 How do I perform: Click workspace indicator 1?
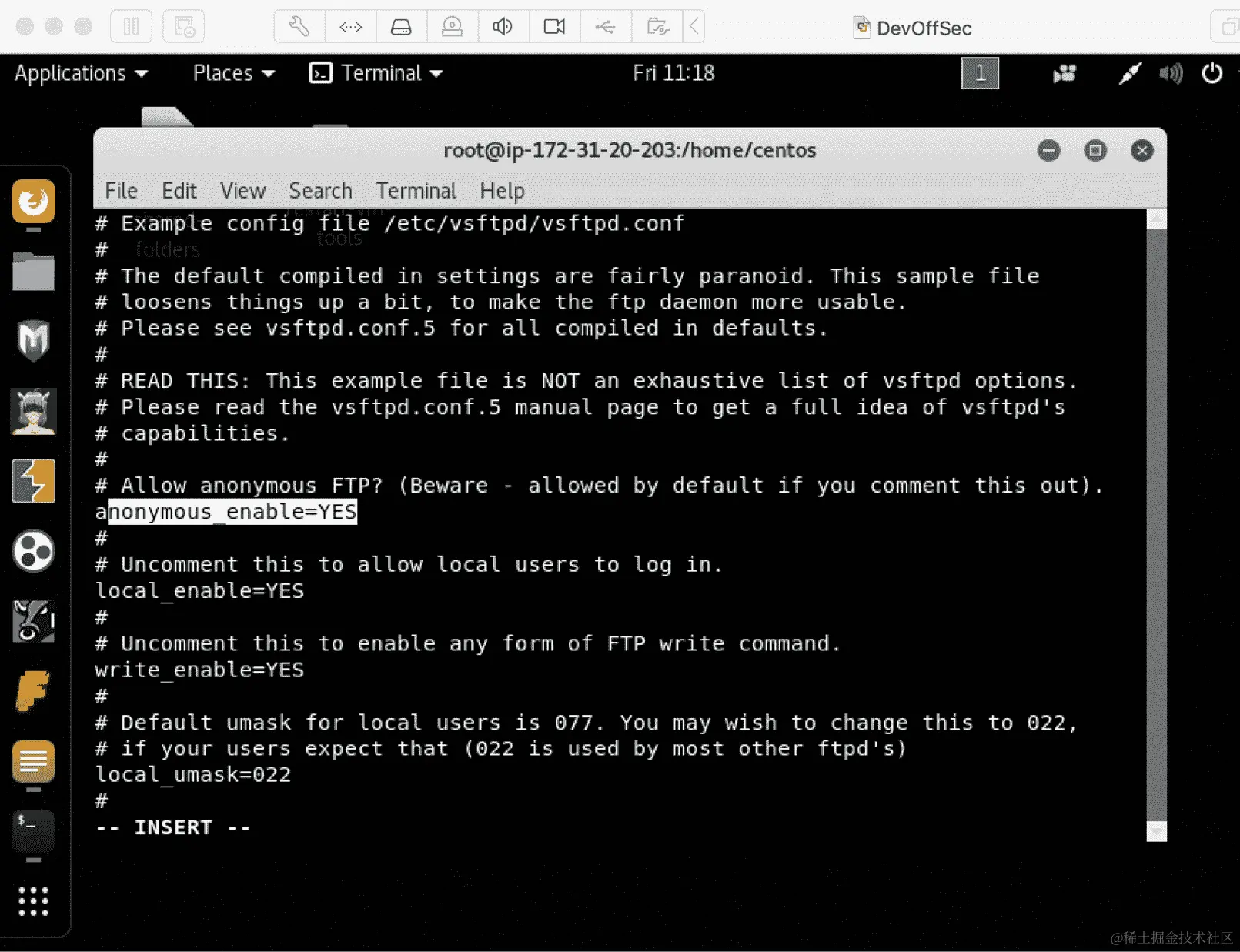tap(980, 73)
